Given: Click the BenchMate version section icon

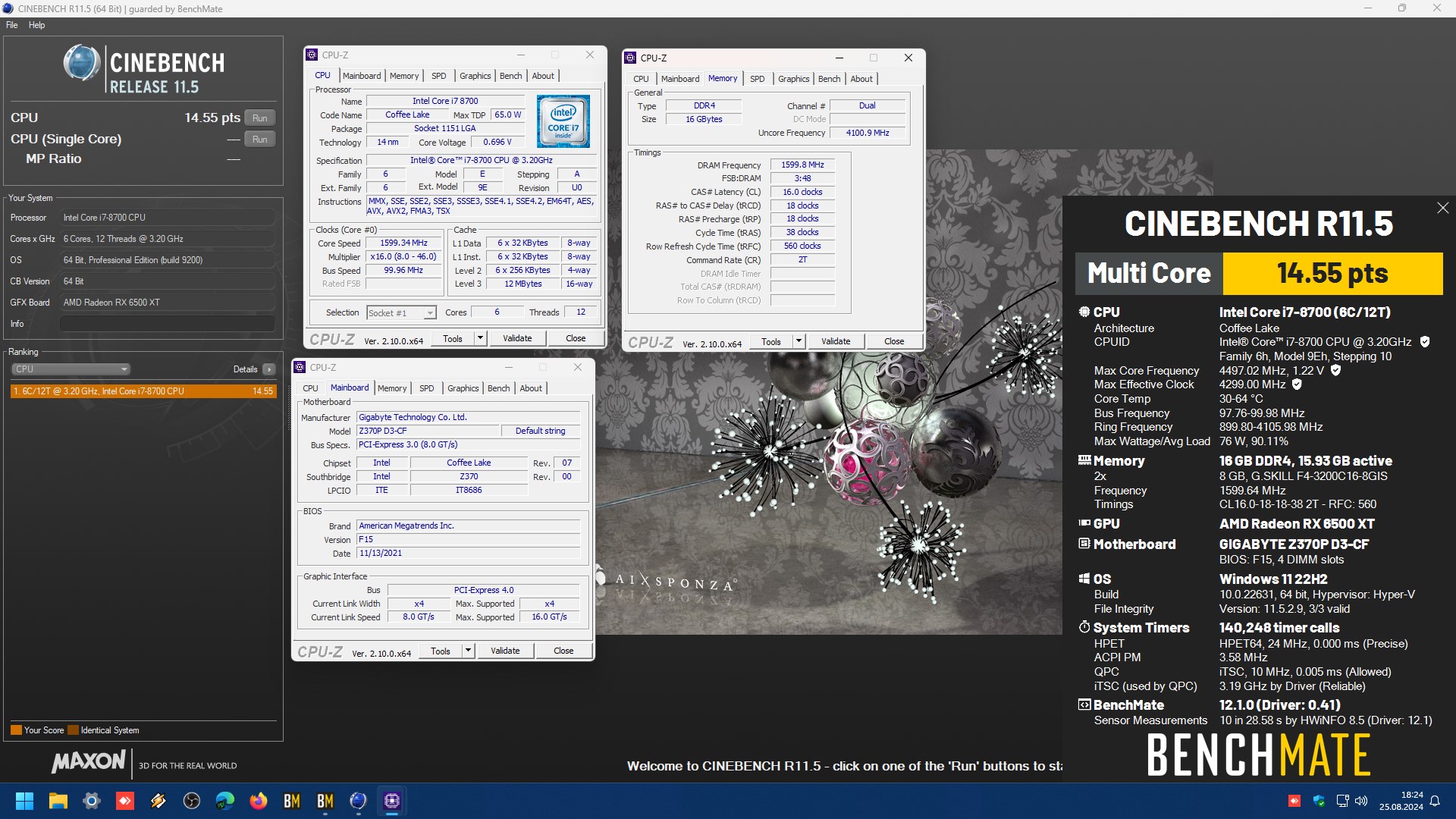Looking at the screenshot, I should [1084, 704].
